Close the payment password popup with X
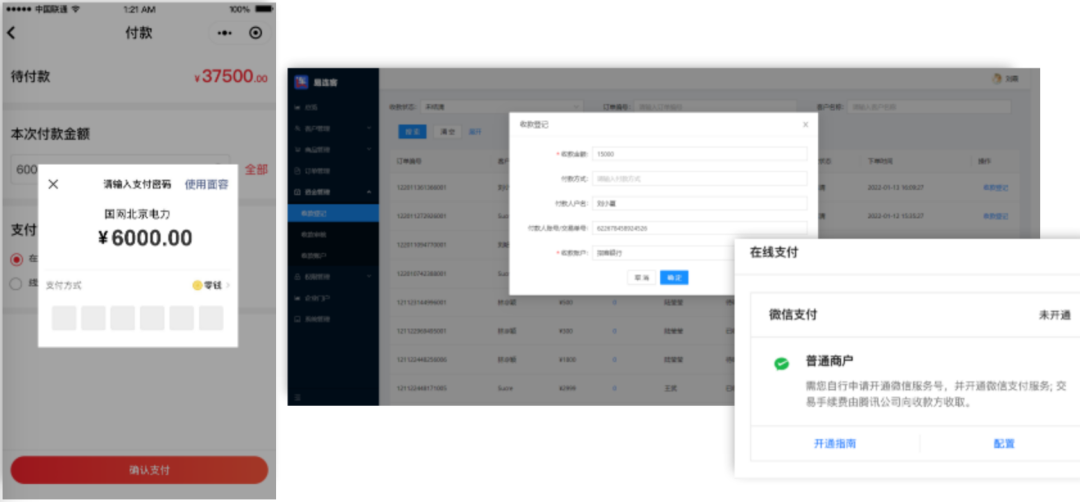The width and height of the screenshot is (1080, 502). pyautogui.click(x=54, y=184)
